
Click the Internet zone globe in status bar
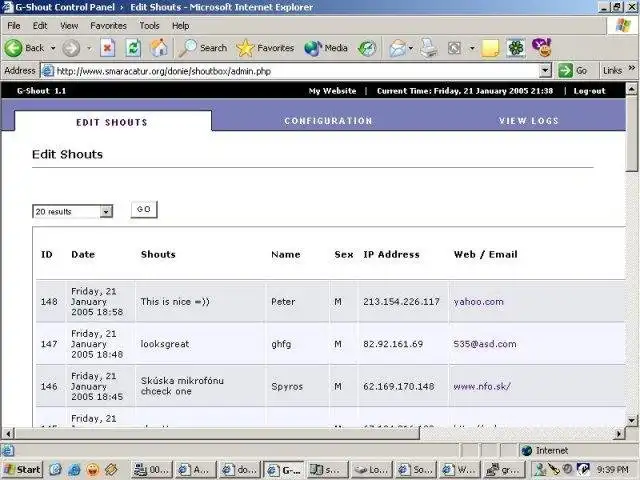tap(527, 451)
